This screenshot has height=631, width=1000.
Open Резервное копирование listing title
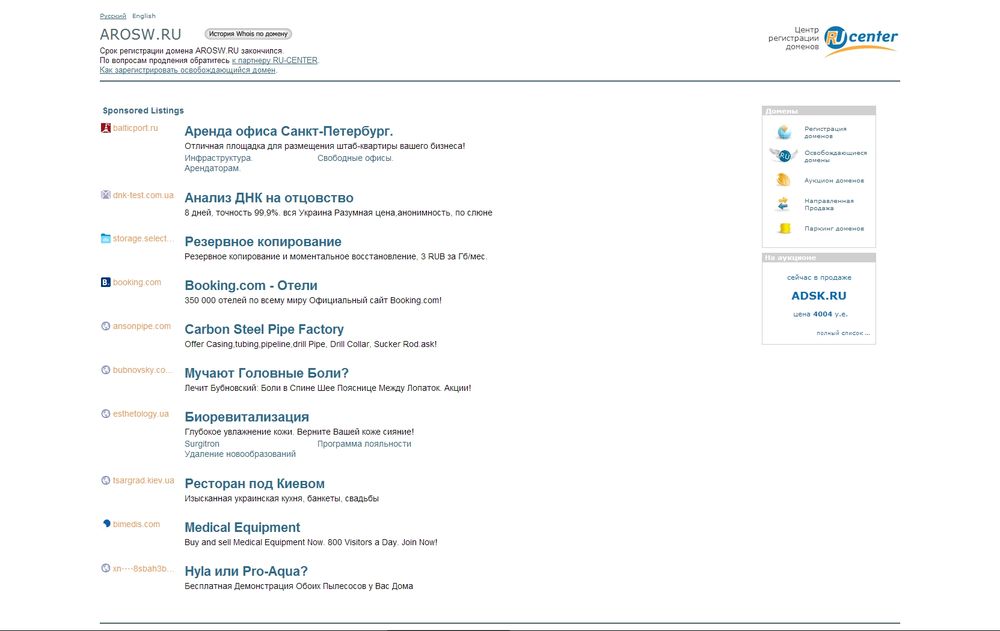click(x=263, y=242)
